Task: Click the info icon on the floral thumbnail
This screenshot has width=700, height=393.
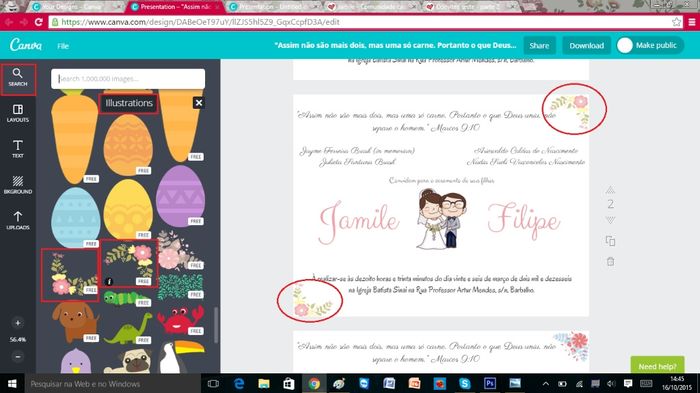Action: tap(109, 281)
